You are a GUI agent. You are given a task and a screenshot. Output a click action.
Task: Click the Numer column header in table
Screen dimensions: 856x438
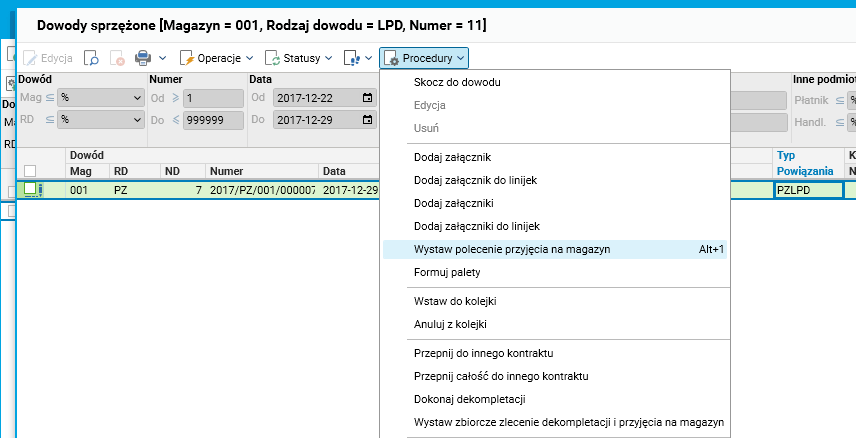click(262, 171)
